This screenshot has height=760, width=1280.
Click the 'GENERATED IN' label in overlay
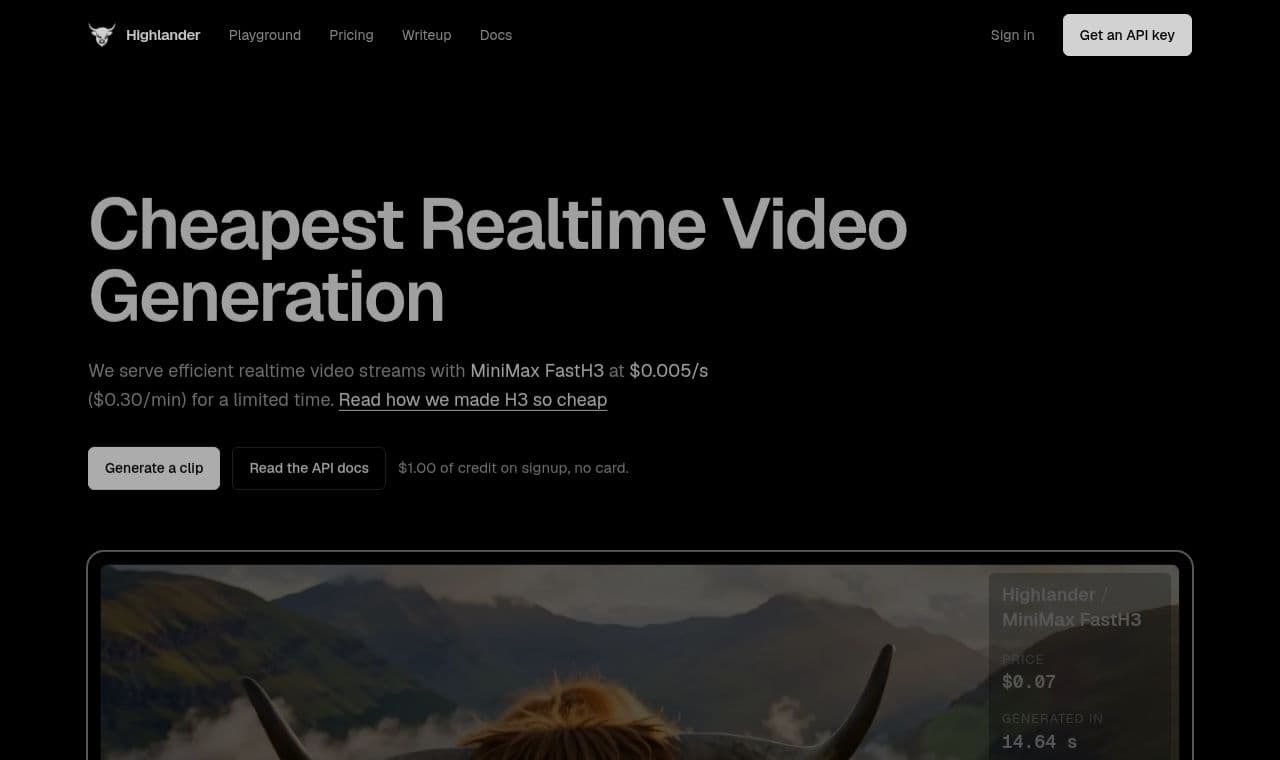(1053, 718)
